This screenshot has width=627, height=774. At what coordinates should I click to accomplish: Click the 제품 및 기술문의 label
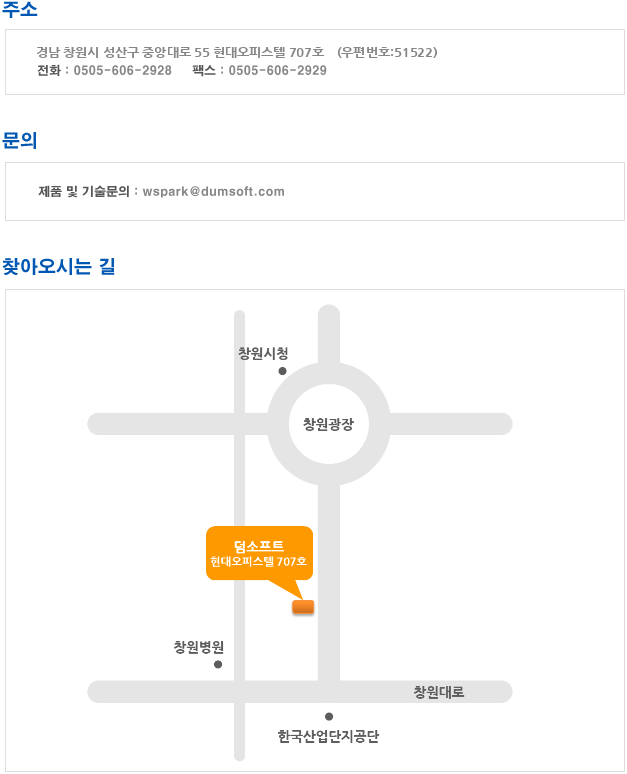coord(84,192)
